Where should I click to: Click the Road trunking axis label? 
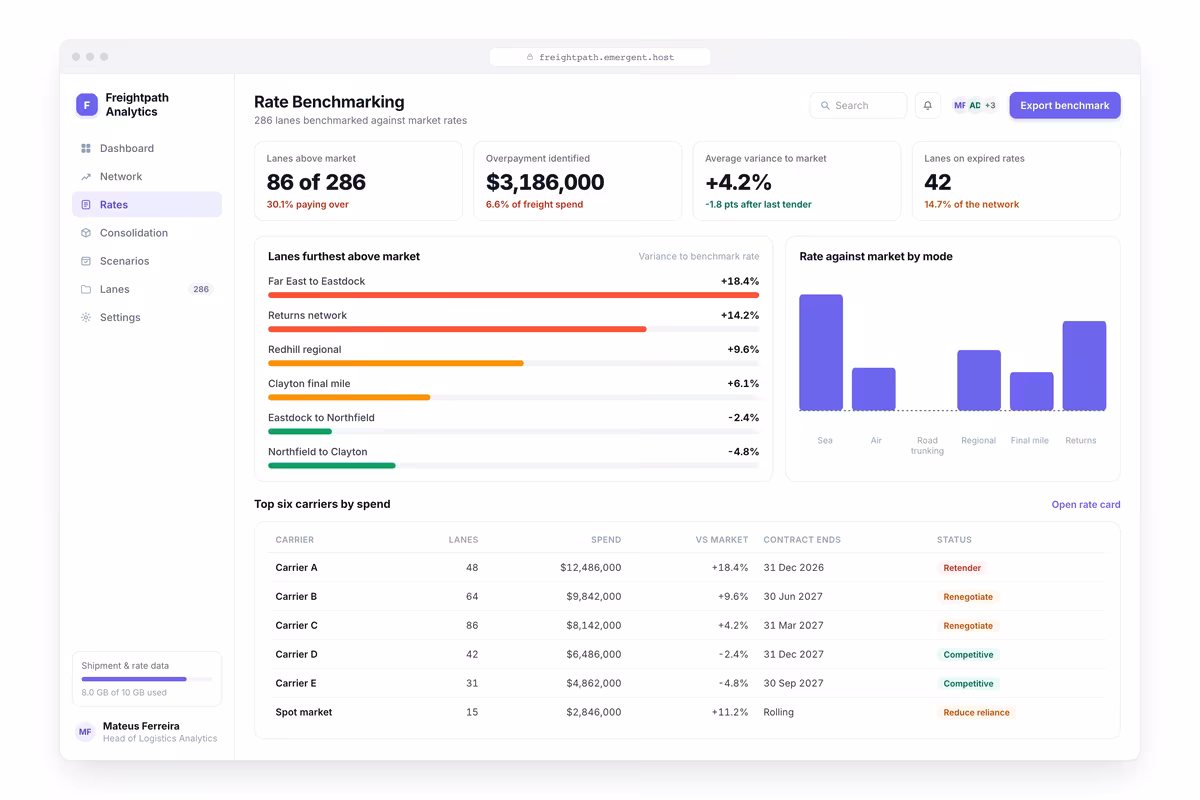927,446
